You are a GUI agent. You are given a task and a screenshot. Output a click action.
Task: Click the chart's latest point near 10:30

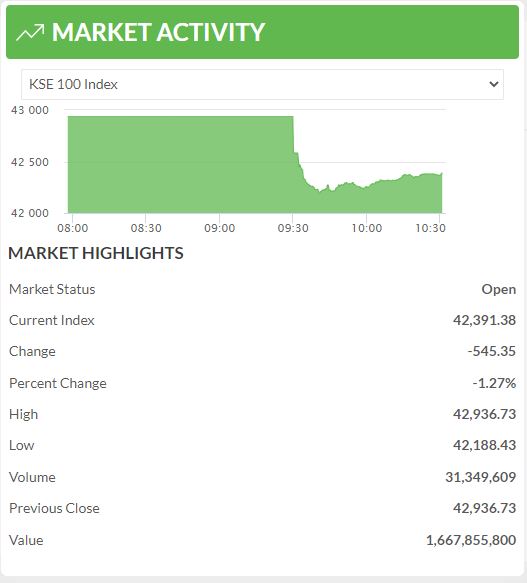(x=441, y=173)
